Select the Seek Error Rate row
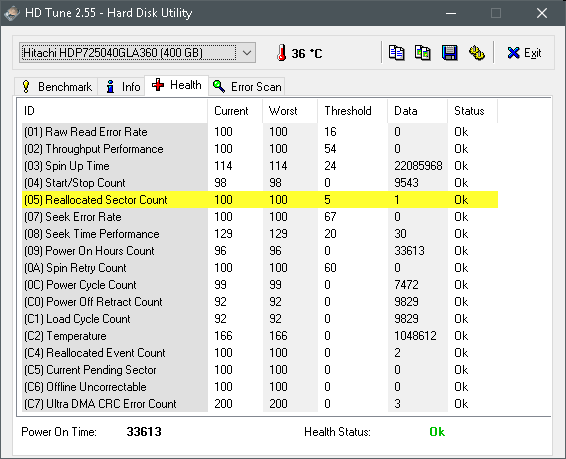The width and height of the screenshot is (566, 459). pos(260,217)
